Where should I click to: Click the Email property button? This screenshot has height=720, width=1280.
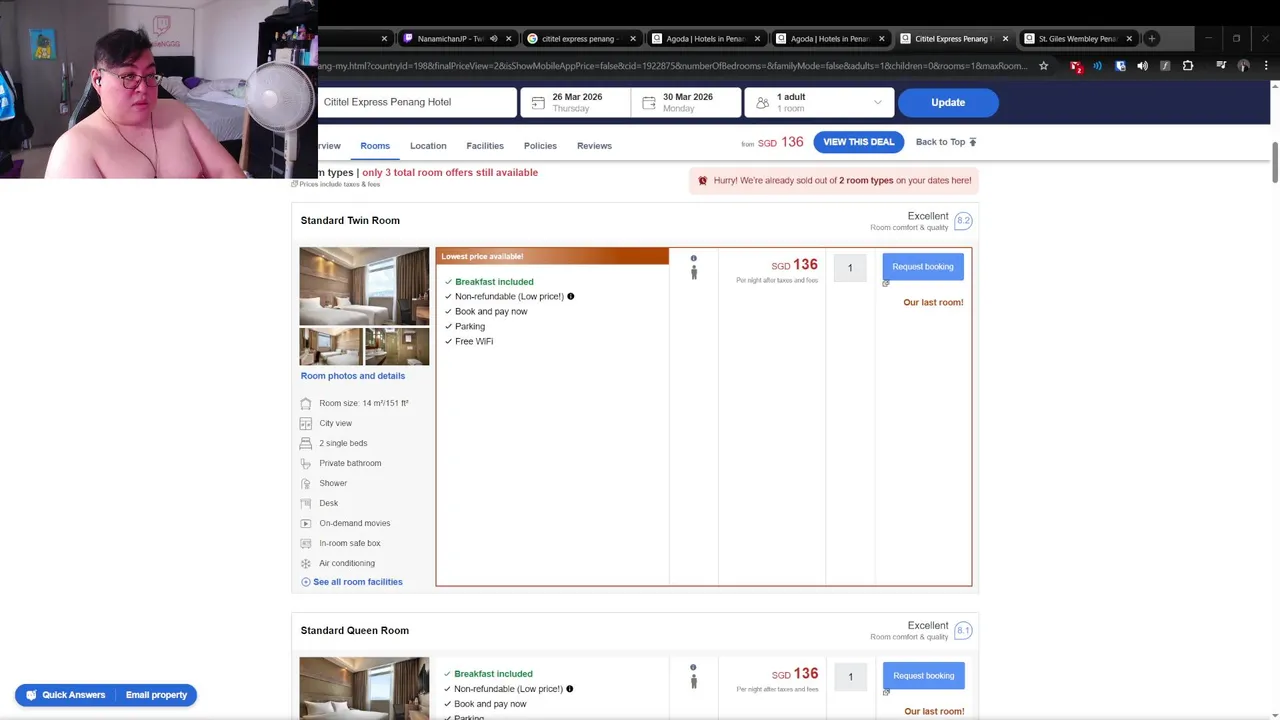[156, 695]
